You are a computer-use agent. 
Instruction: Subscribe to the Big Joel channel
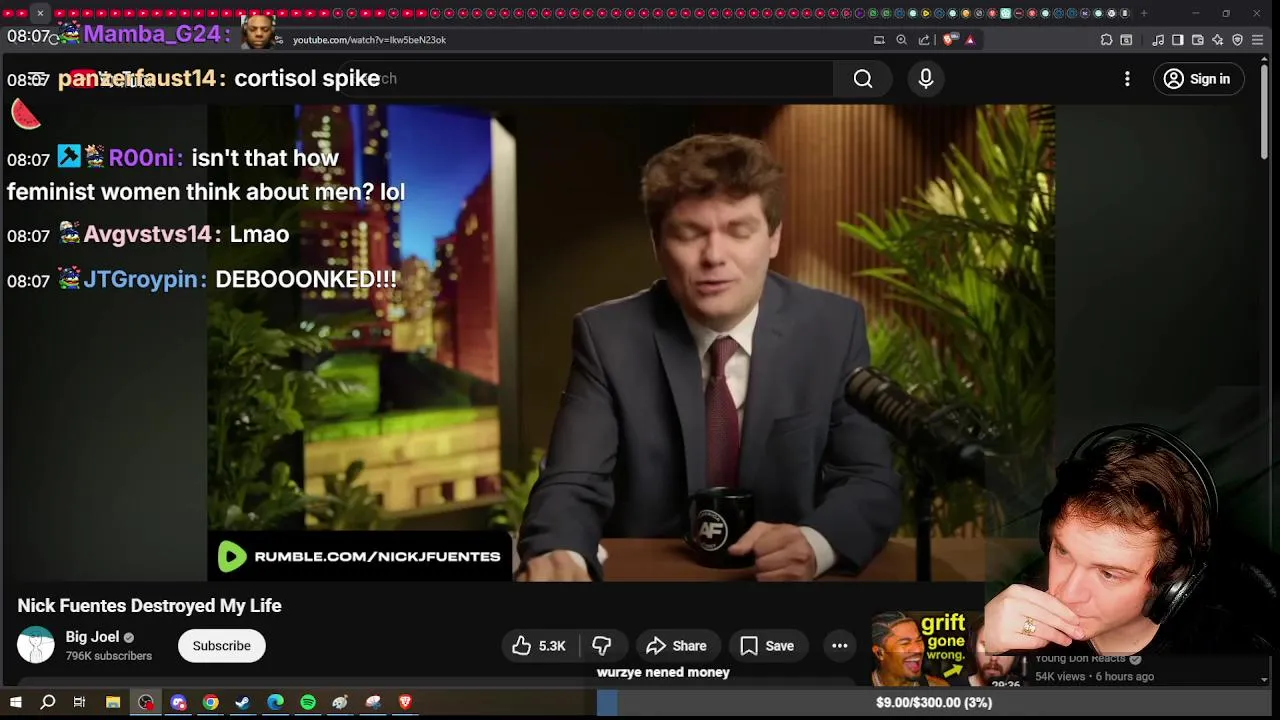click(x=221, y=646)
